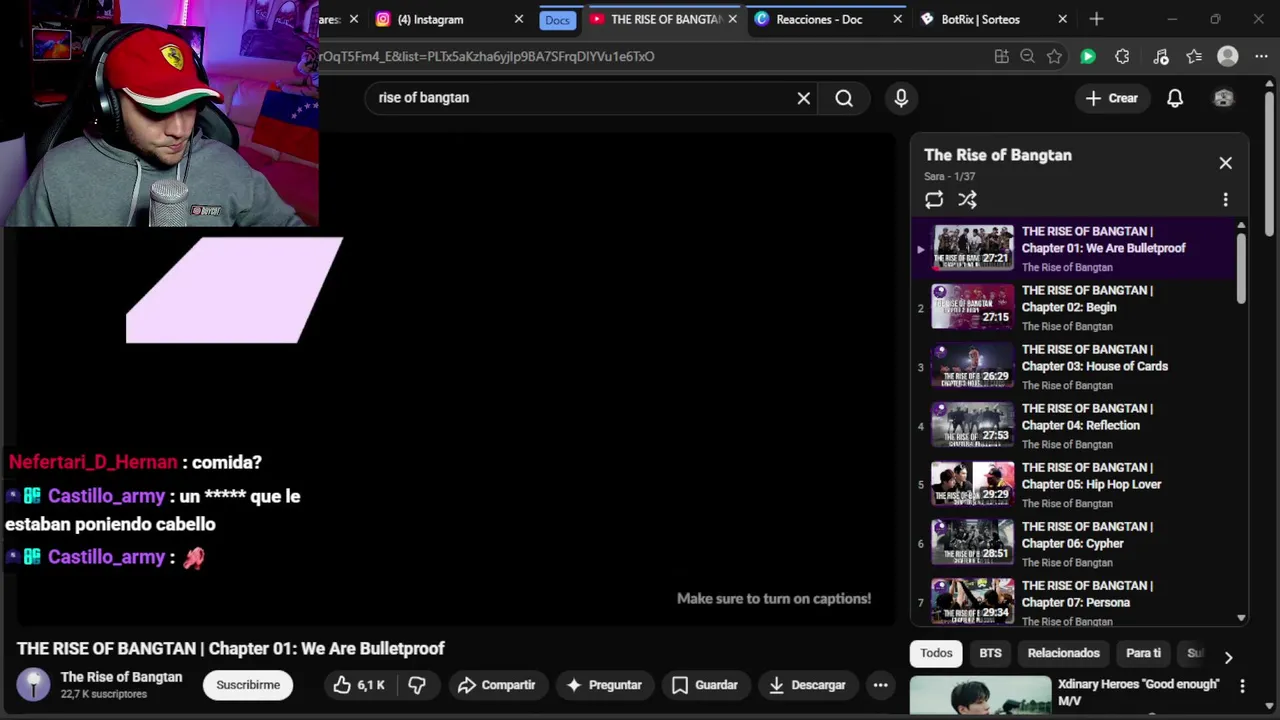The width and height of the screenshot is (1280, 720).
Task: Open the media control toolbar icon
Action: click(1160, 57)
